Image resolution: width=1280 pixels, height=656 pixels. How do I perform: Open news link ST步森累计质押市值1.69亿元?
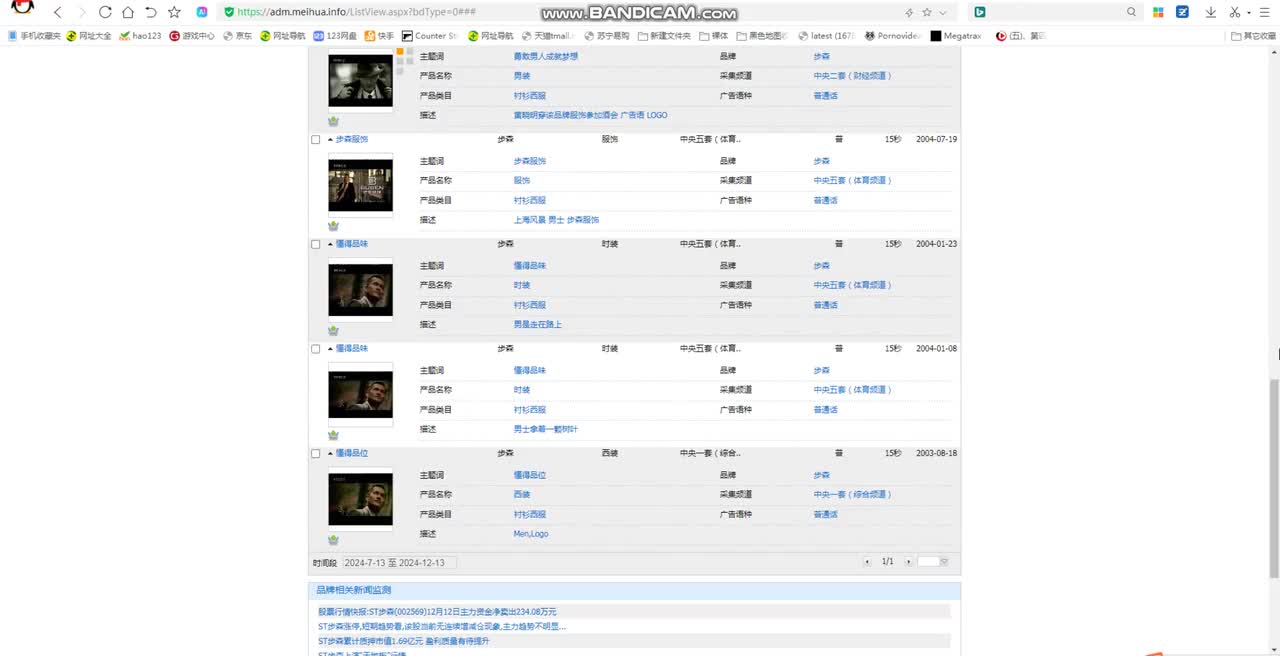click(x=404, y=642)
